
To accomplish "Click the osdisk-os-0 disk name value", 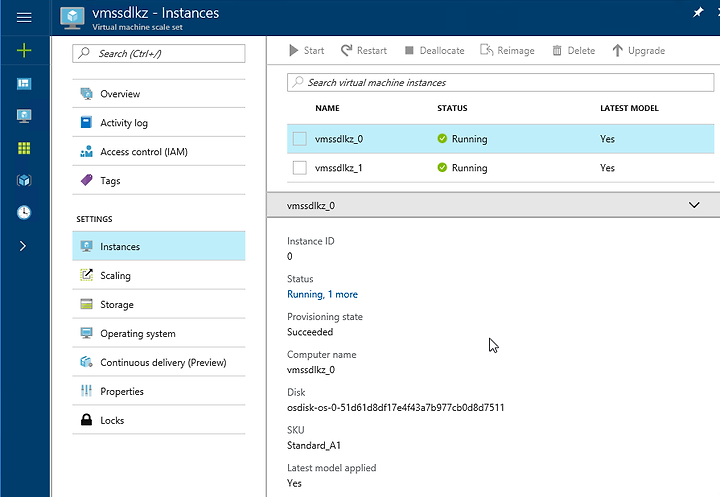I will click(x=395, y=407).
